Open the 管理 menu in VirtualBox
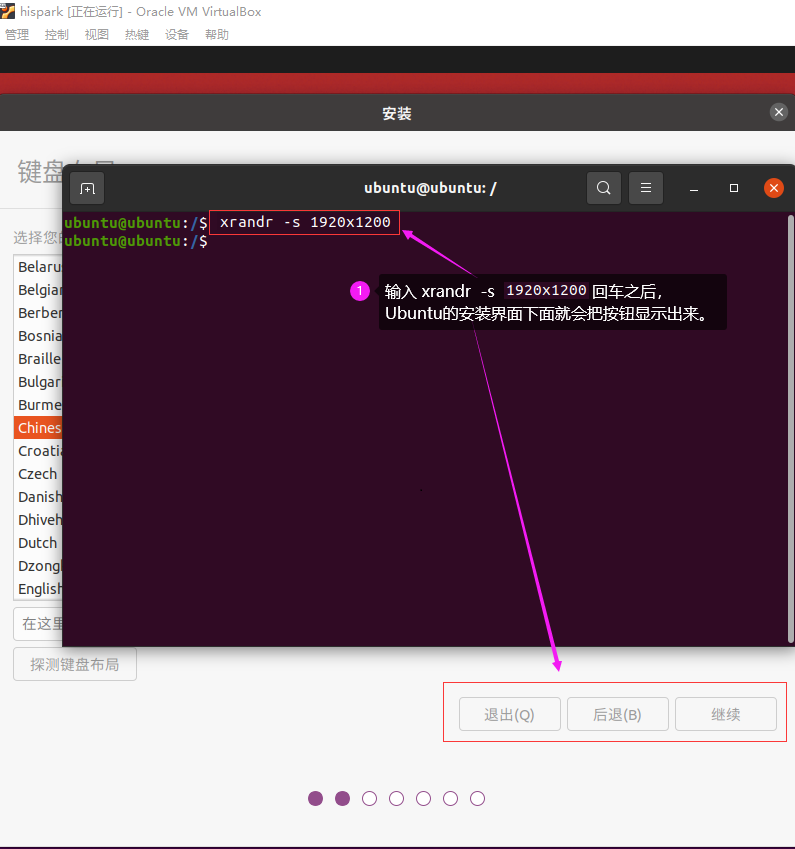 click(17, 34)
